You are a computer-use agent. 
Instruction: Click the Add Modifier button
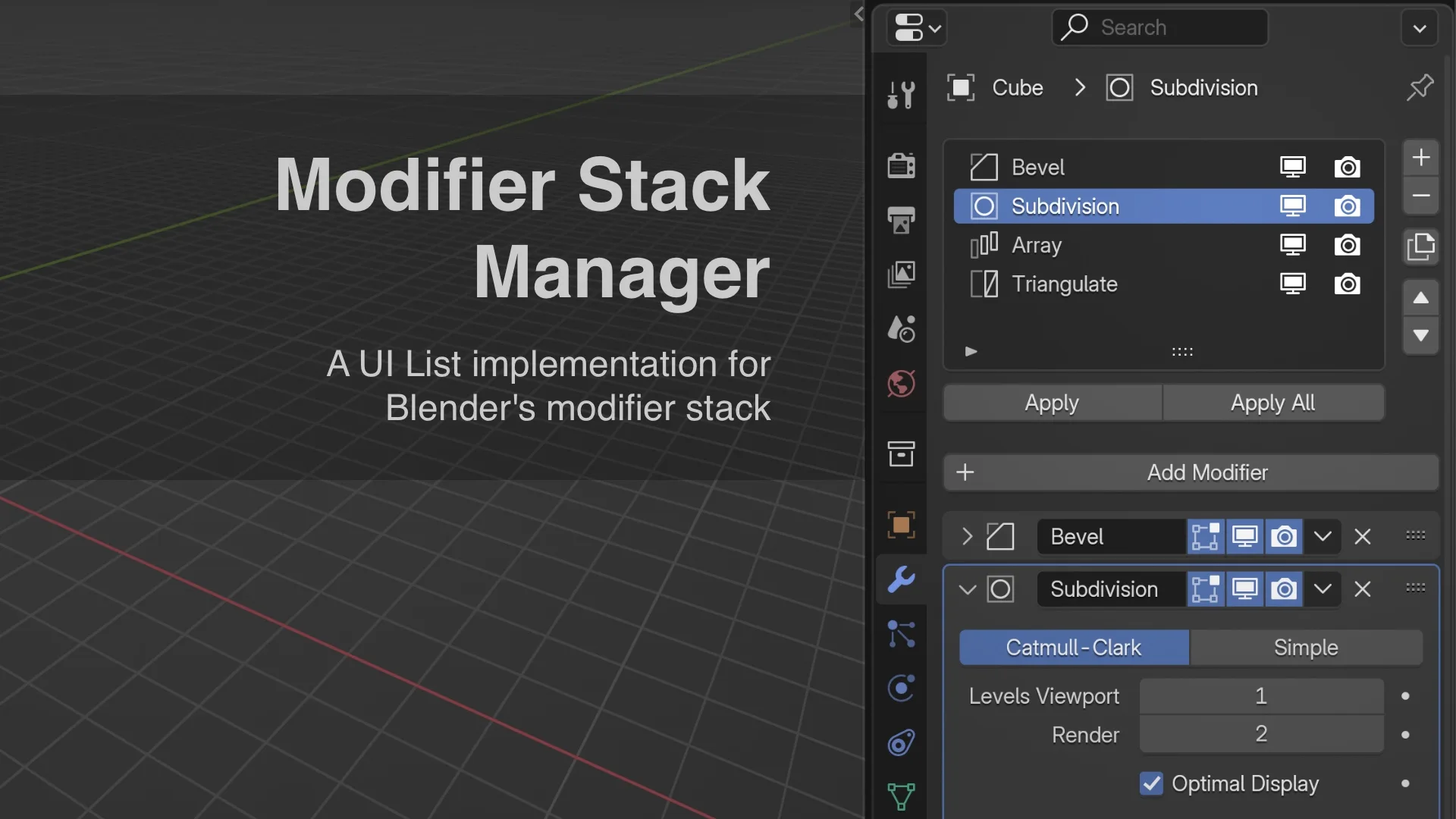pyautogui.click(x=1191, y=472)
